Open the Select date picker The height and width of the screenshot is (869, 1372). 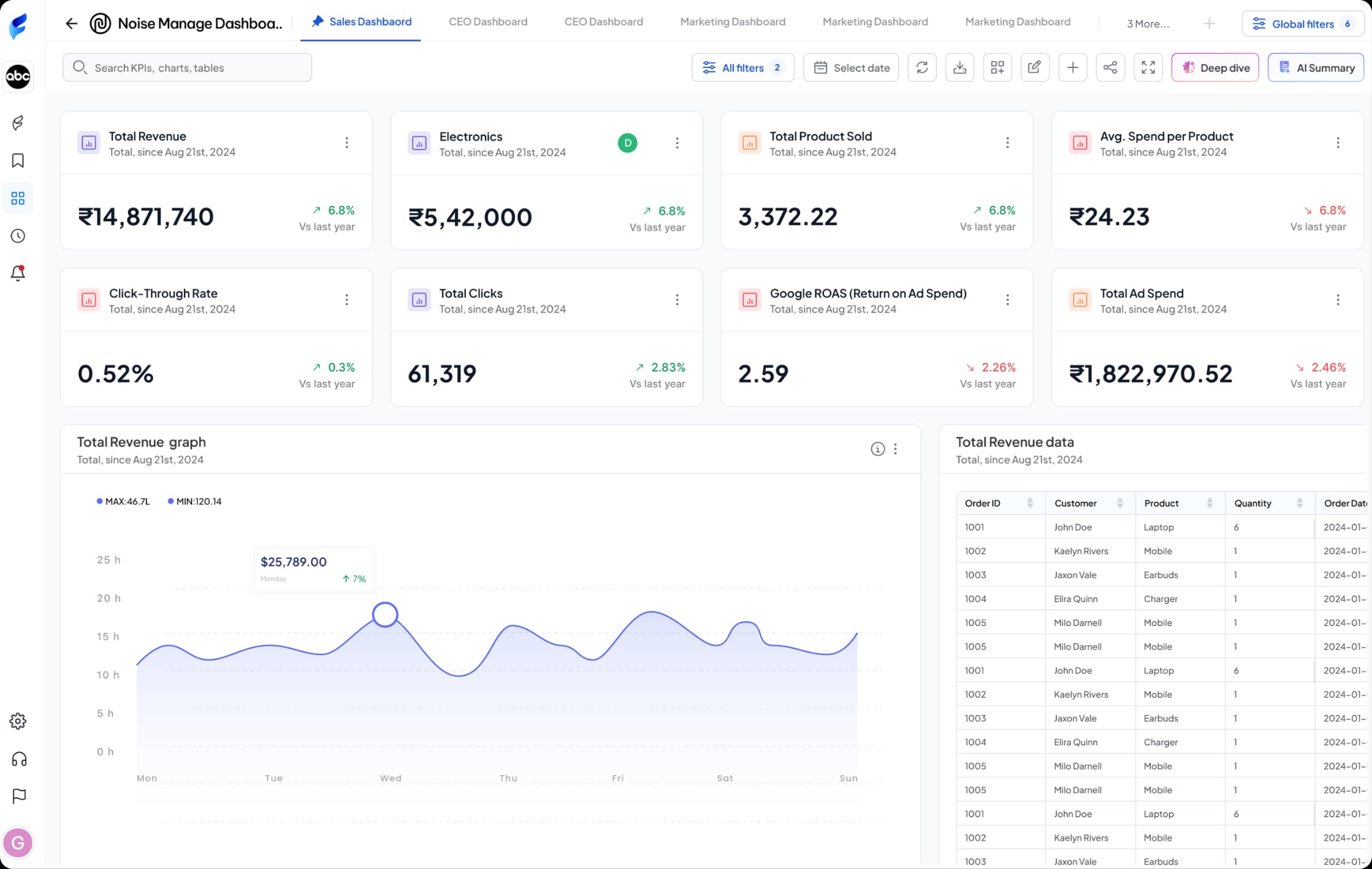coord(851,67)
